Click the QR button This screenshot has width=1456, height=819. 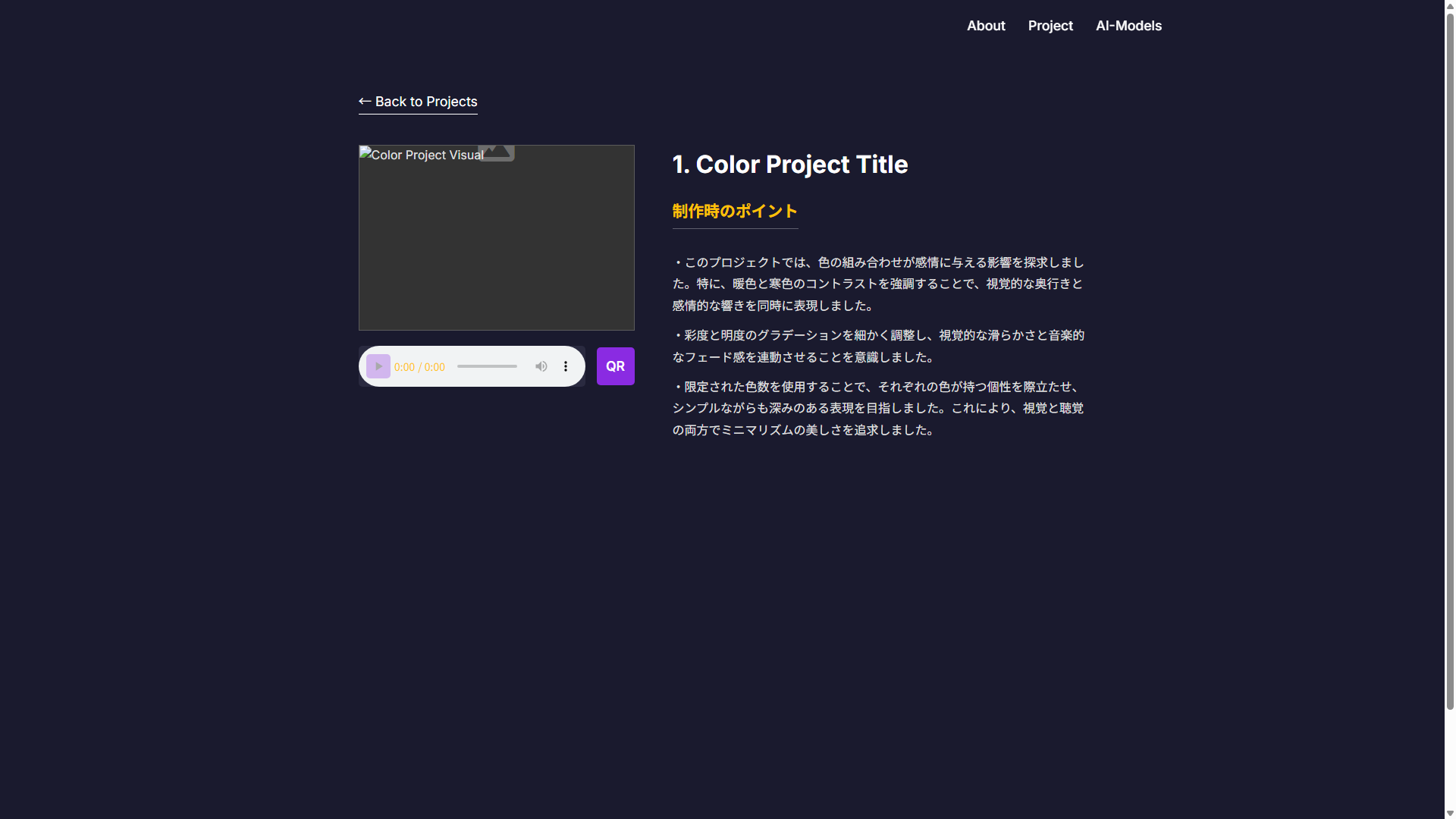coord(615,366)
